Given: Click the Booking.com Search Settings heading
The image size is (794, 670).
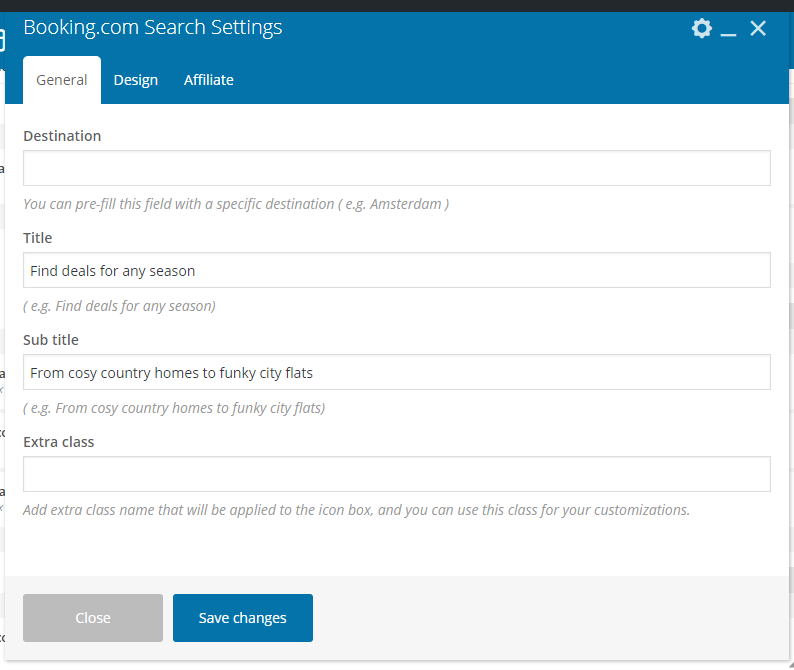Looking at the screenshot, I should click(153, 27).
